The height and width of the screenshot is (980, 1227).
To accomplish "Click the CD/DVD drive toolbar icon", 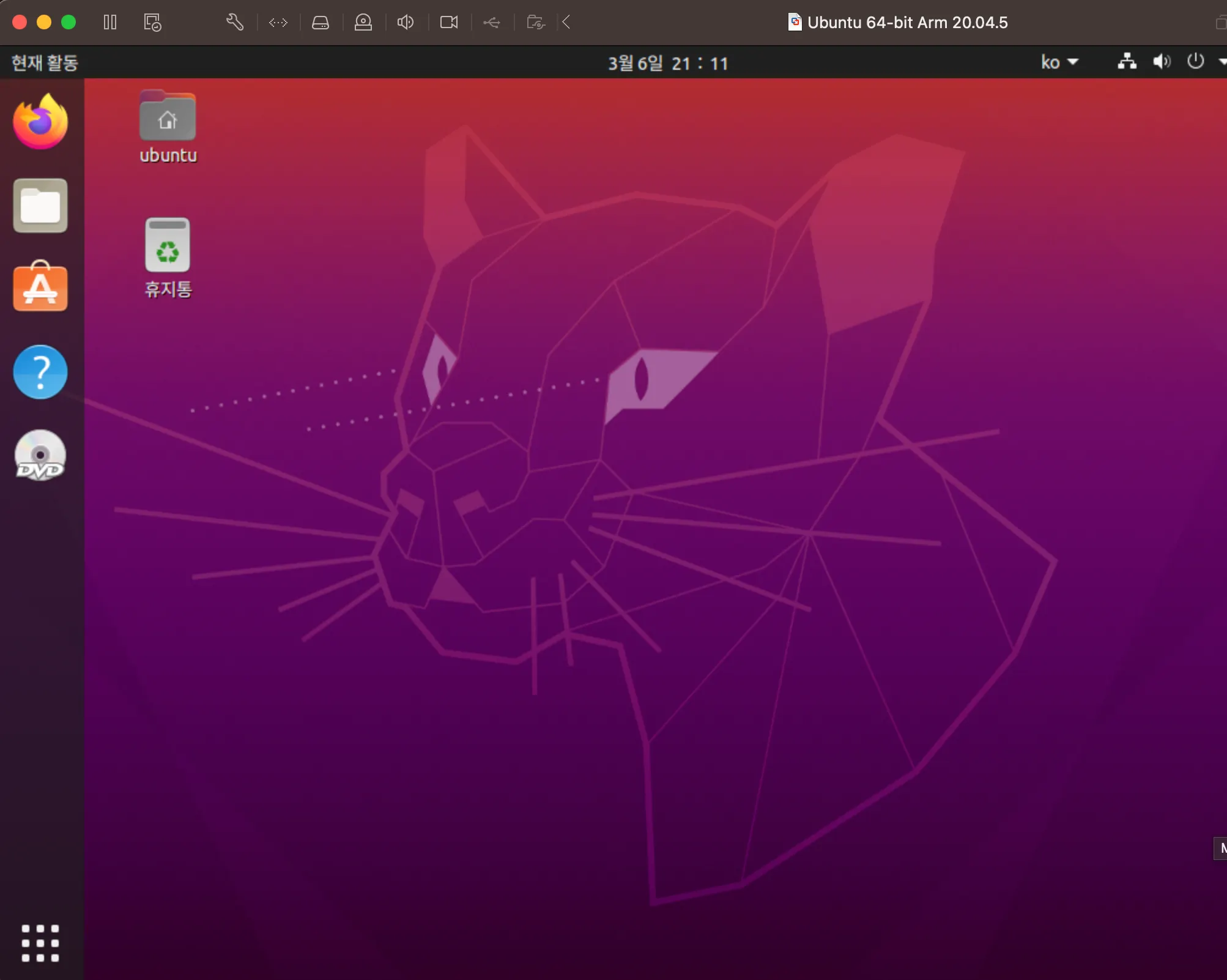I will coord(363,23).
